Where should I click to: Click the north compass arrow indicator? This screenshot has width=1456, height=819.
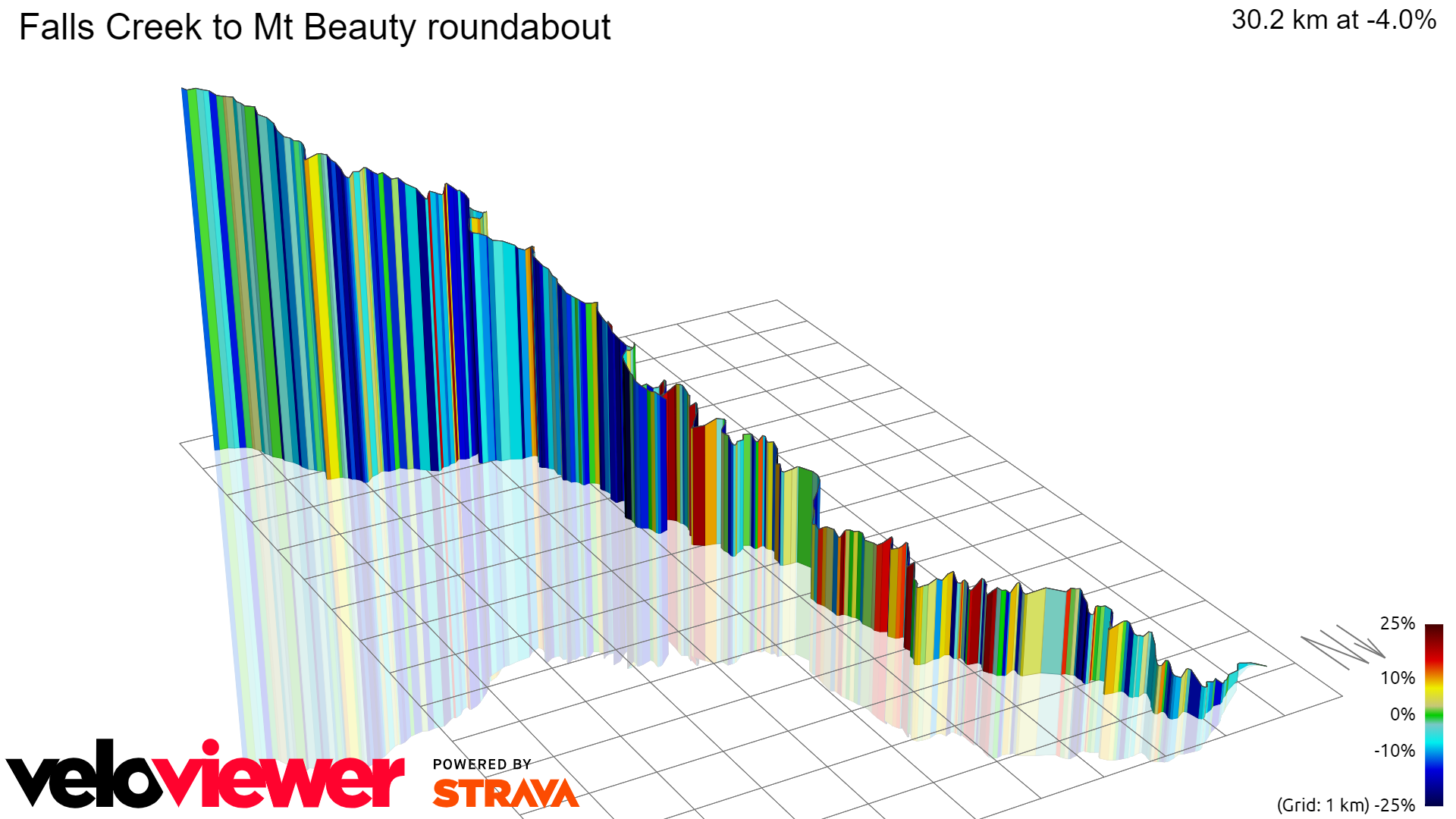point(1343,647)
